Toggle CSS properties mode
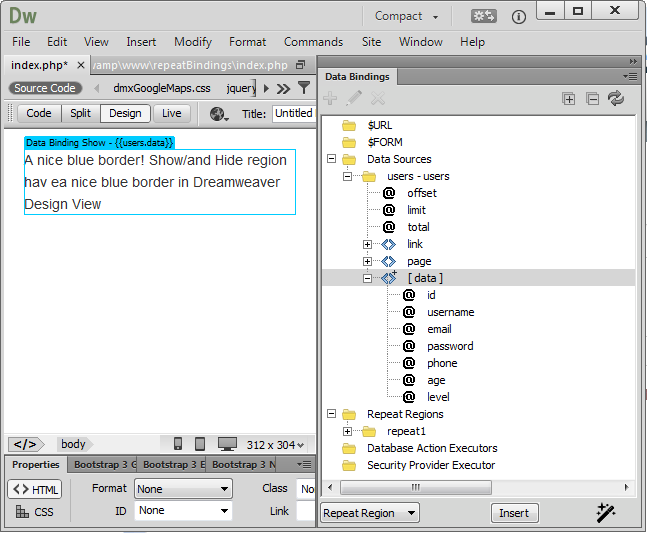Image resolution: width=647 pixels, height=533 pixels. [35, 512]
